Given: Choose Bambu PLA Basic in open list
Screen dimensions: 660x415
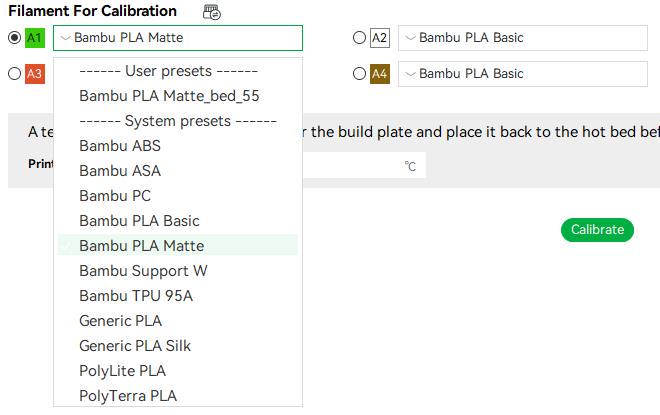Looking at the screenshot, I should pos(178,221).
